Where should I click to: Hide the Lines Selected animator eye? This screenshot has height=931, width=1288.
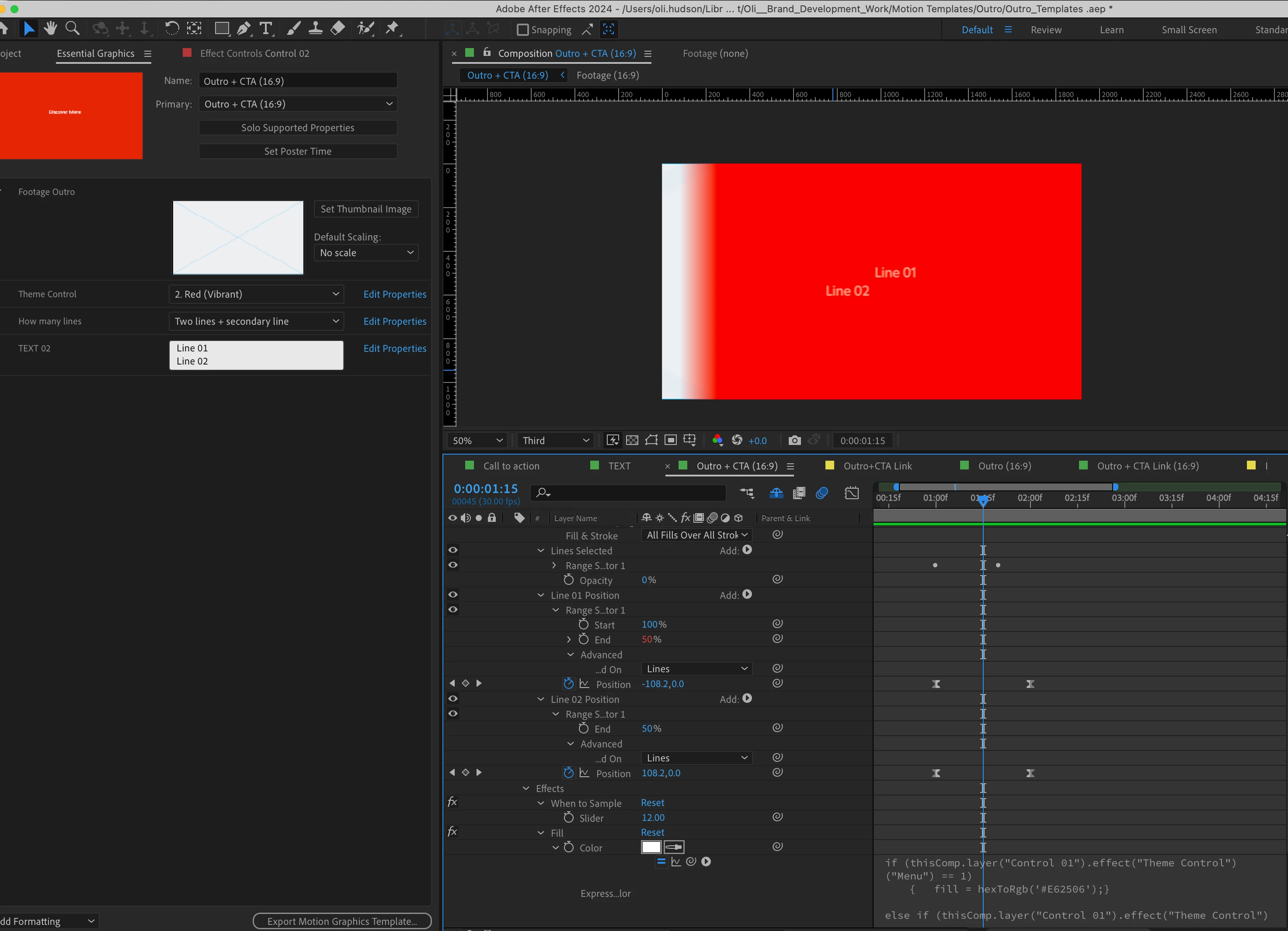point(453,550)
